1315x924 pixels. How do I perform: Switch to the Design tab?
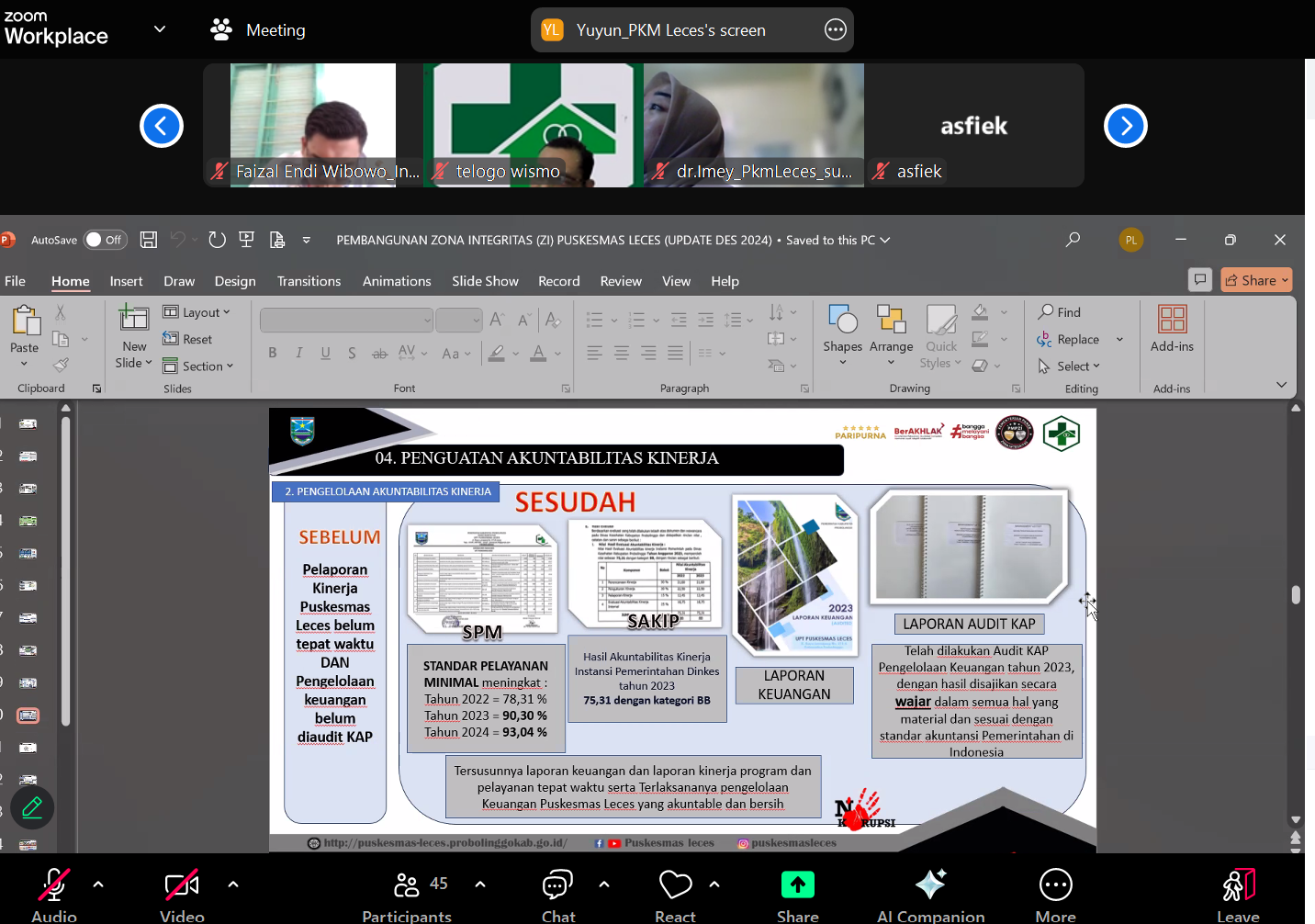pos(235,281)
